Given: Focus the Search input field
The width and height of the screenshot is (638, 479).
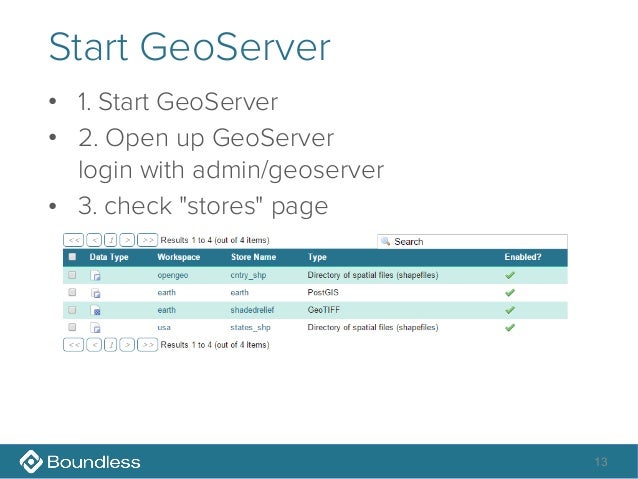Looking at the screenshot, I should coord(472,241).
